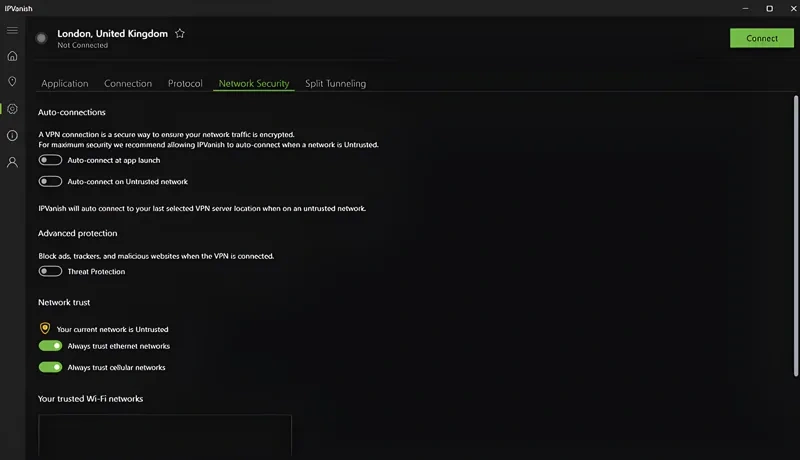This screenshot has height=460, width=800.
Task: Turn on Threat Protection toggle
Action: [x=50, y=271]
